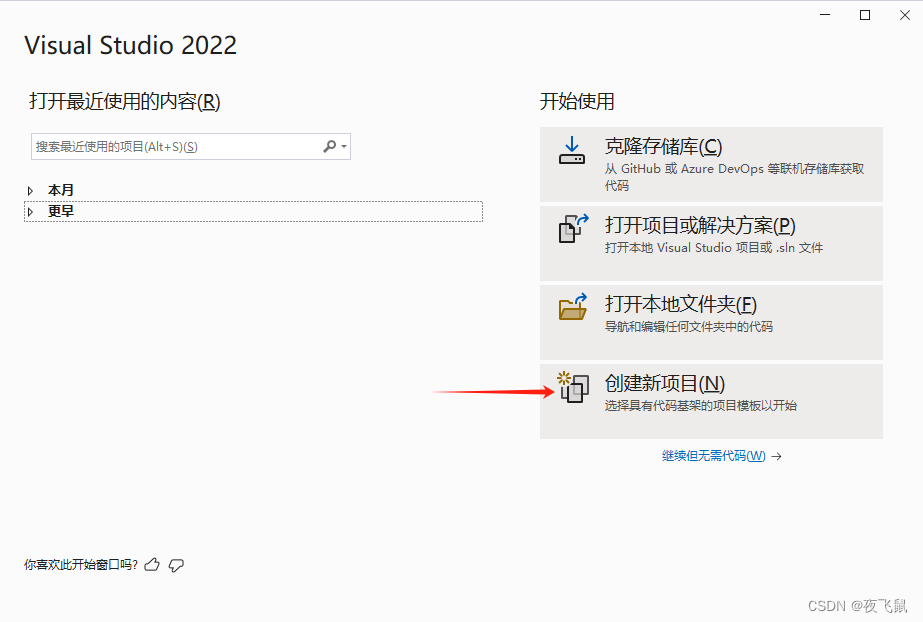Select the 本月 tree row label
The width and height of the screenshot is (923, 622).
(61, 190)
